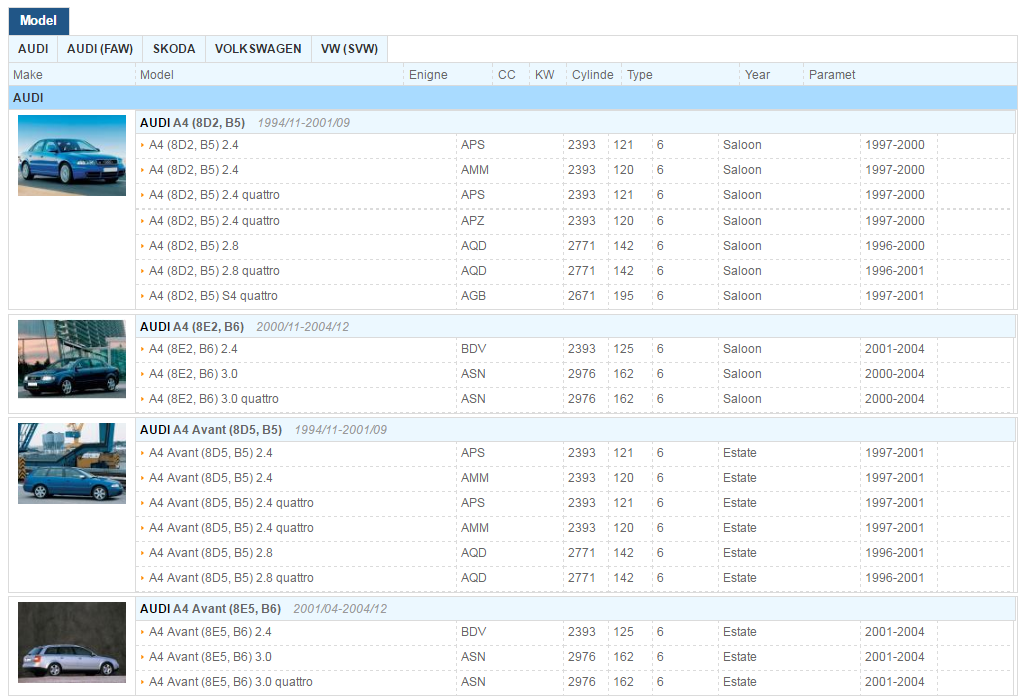Open the A4 (8E2, B6) 2.4 model
1026x700 pixels.
pos(193,349)
